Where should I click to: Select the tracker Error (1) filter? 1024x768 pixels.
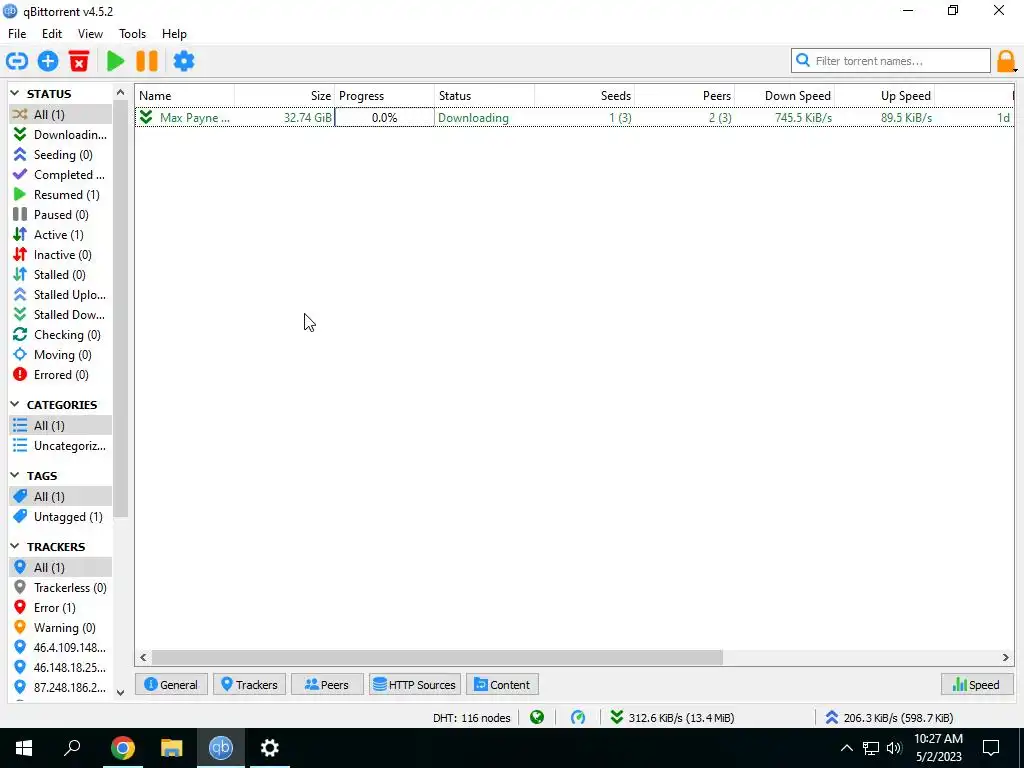click(x=60, y=608)
